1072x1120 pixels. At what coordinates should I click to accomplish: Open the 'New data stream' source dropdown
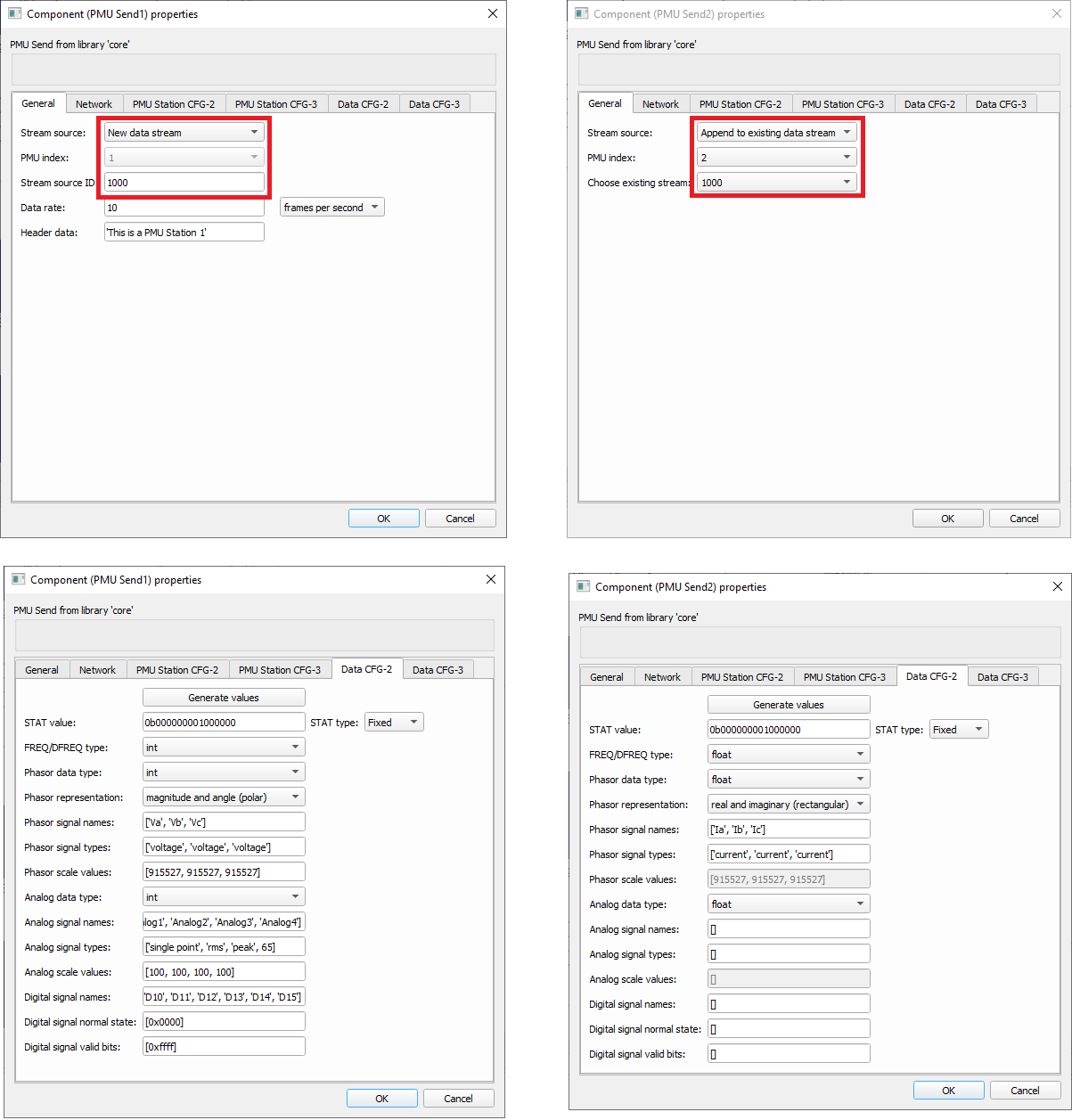pyautogui.click(x=184, y=133)
